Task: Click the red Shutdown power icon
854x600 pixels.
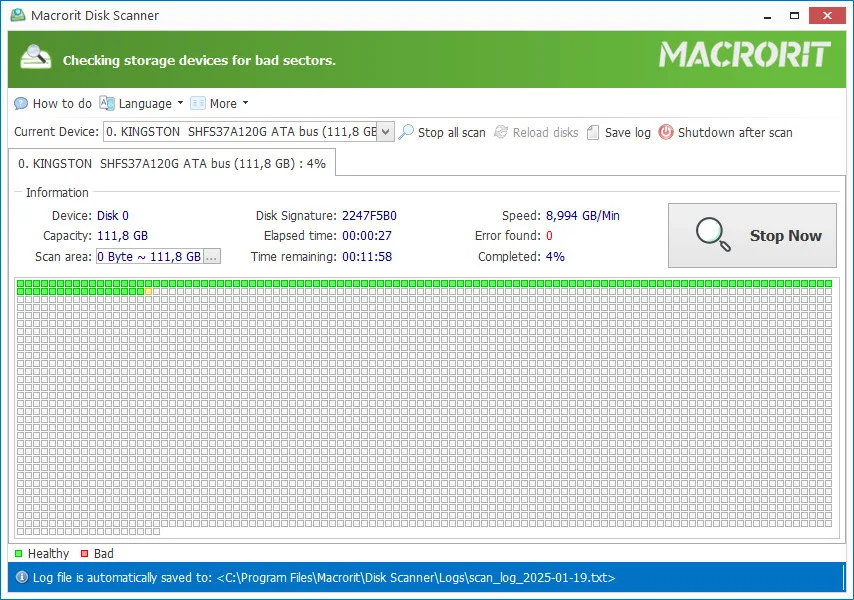Action: coord(666,132)
